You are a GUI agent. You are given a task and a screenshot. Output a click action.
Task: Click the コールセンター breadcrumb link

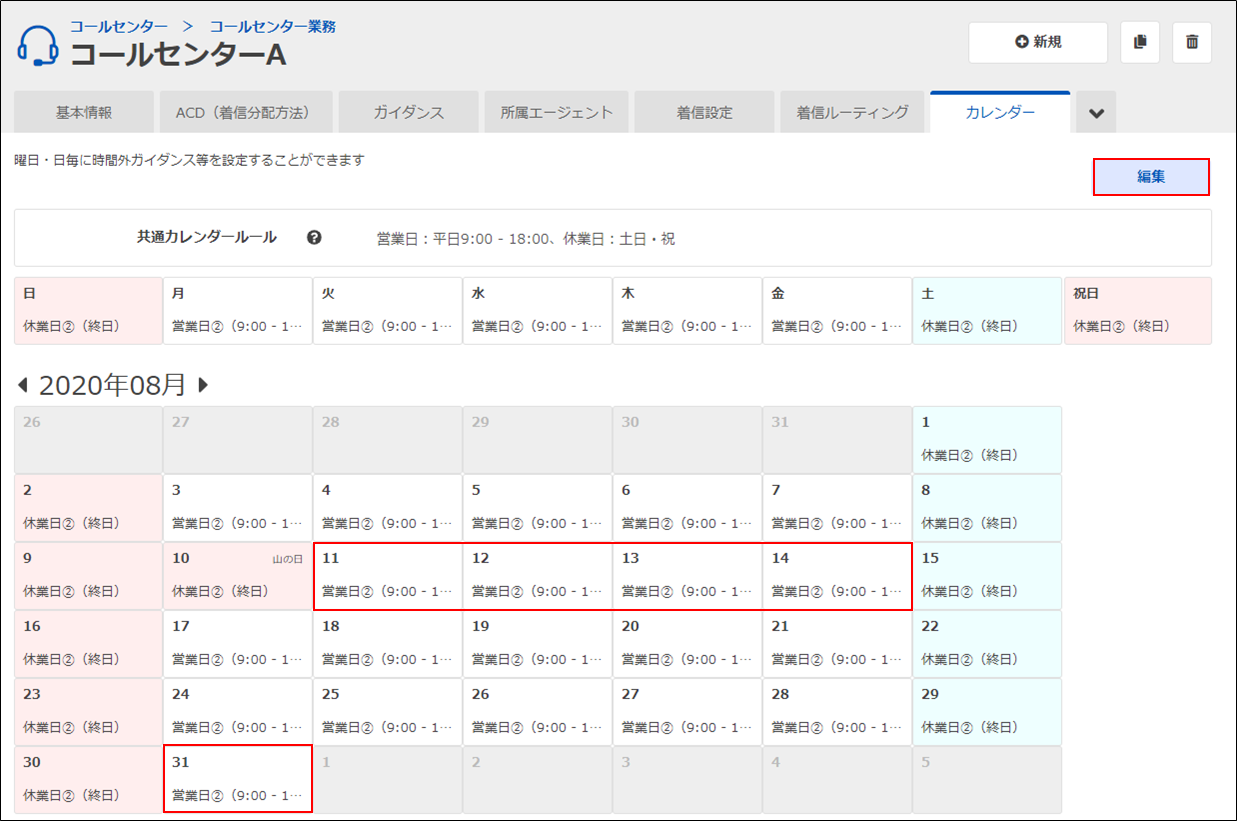click(118, 26)
